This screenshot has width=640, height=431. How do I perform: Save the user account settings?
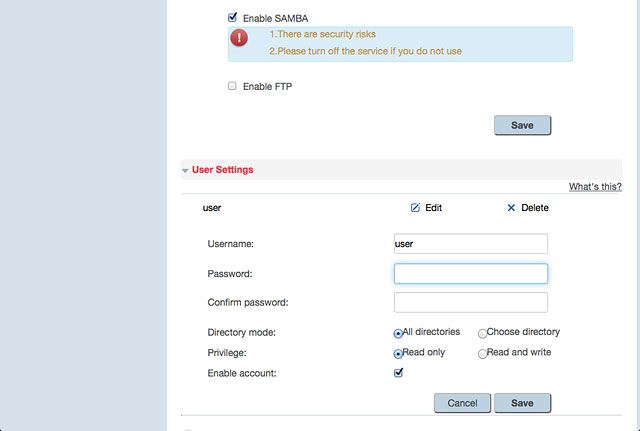click(522, 403)
